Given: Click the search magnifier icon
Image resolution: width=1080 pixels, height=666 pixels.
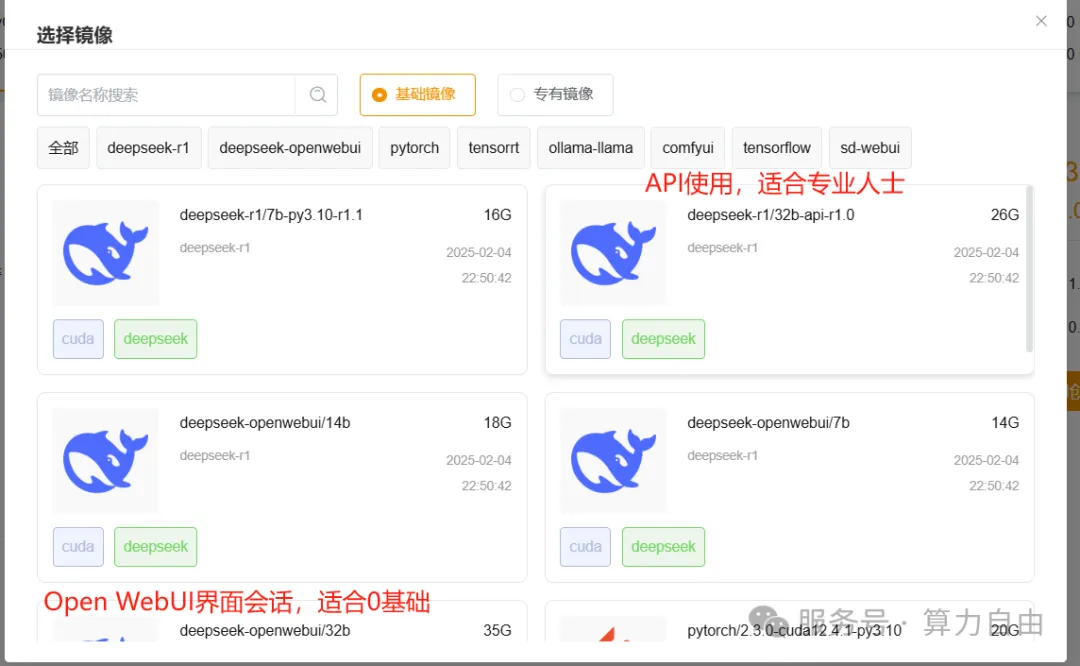Looking at the screenshot, I should [x=317, y=94].
